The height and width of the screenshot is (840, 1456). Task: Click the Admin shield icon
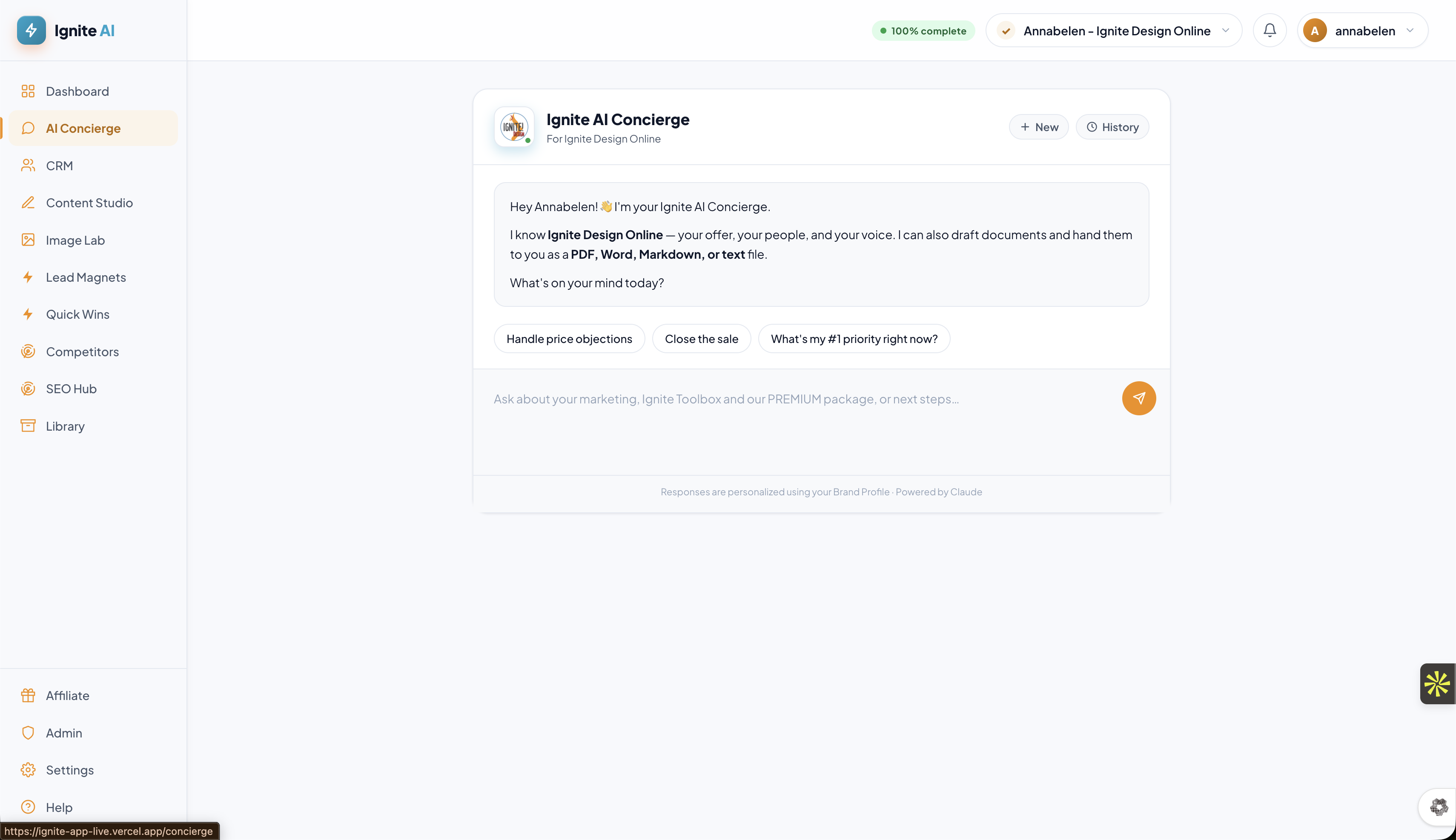click(28, 733)
